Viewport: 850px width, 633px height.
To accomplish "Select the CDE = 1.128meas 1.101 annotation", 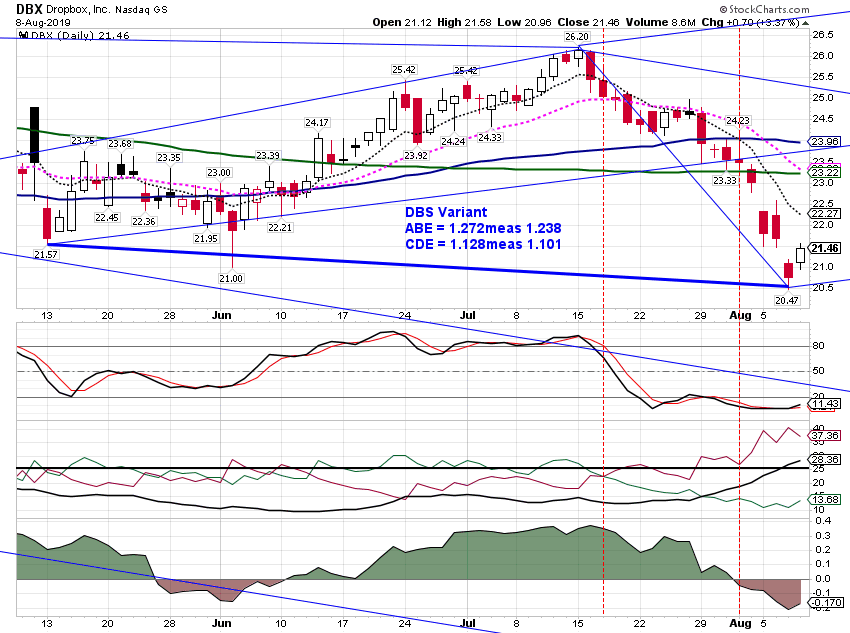I will (x=483, y=244).
